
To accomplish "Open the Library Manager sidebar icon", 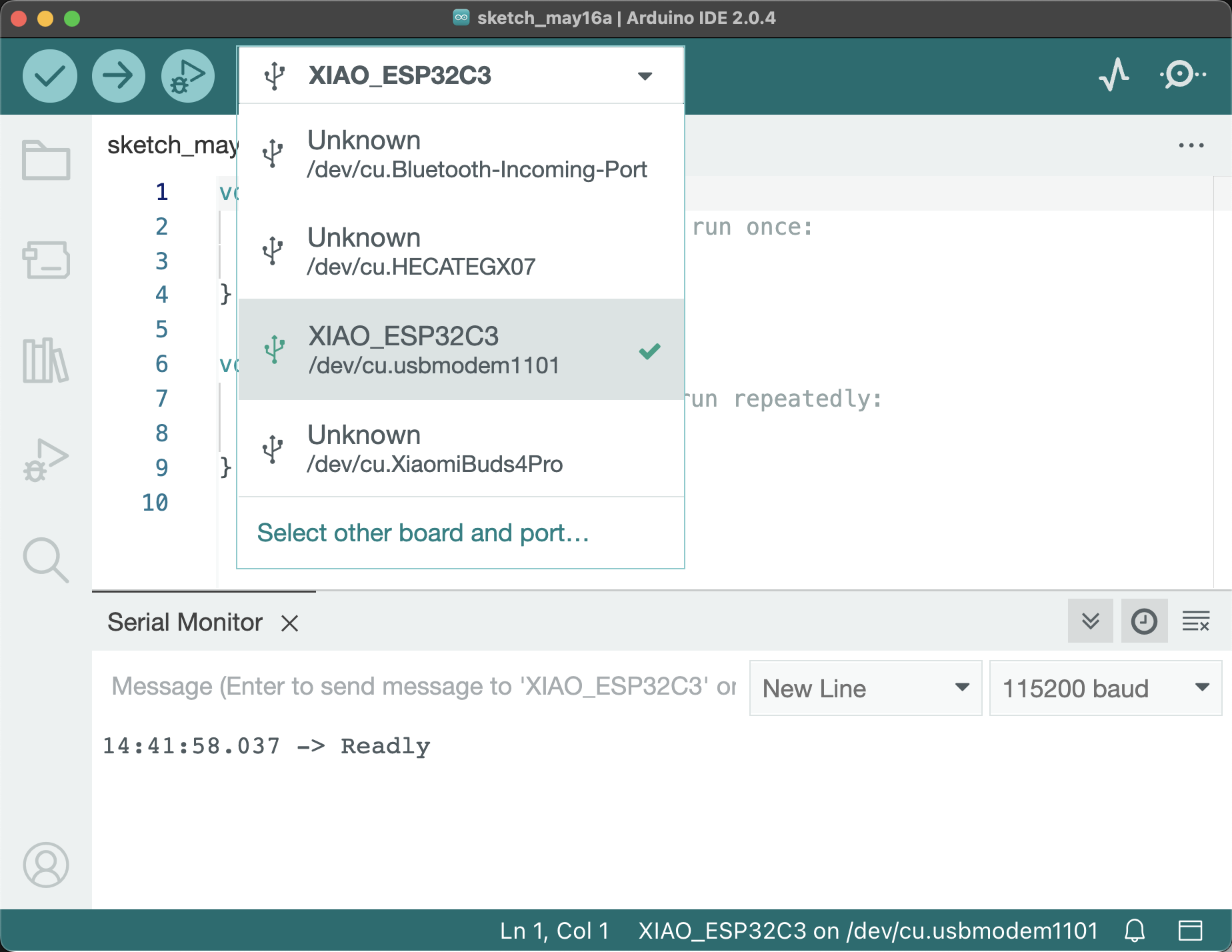I will coord(46,360).
